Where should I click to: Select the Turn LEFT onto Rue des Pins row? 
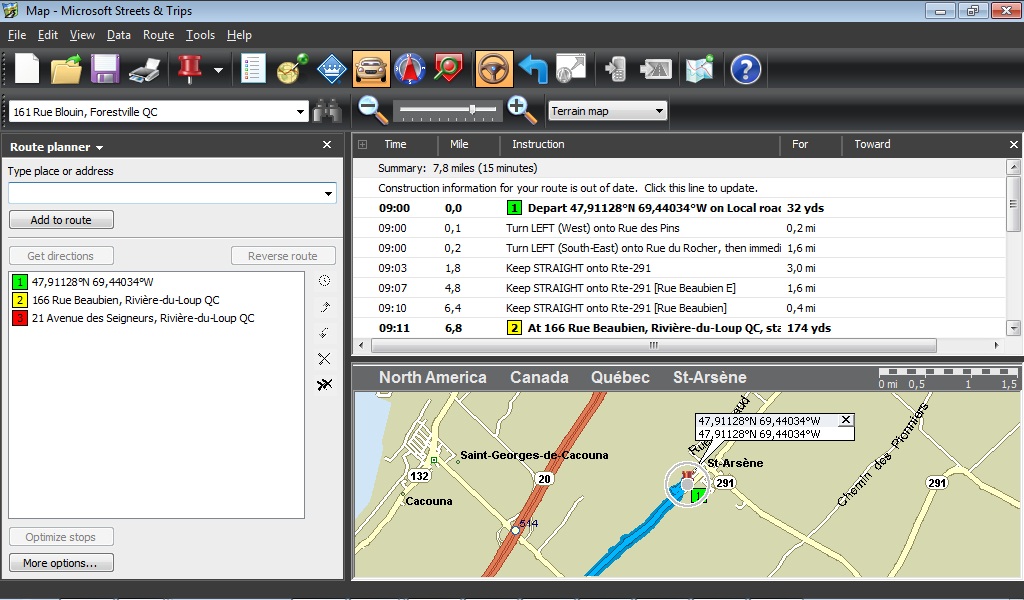point(679,228)
